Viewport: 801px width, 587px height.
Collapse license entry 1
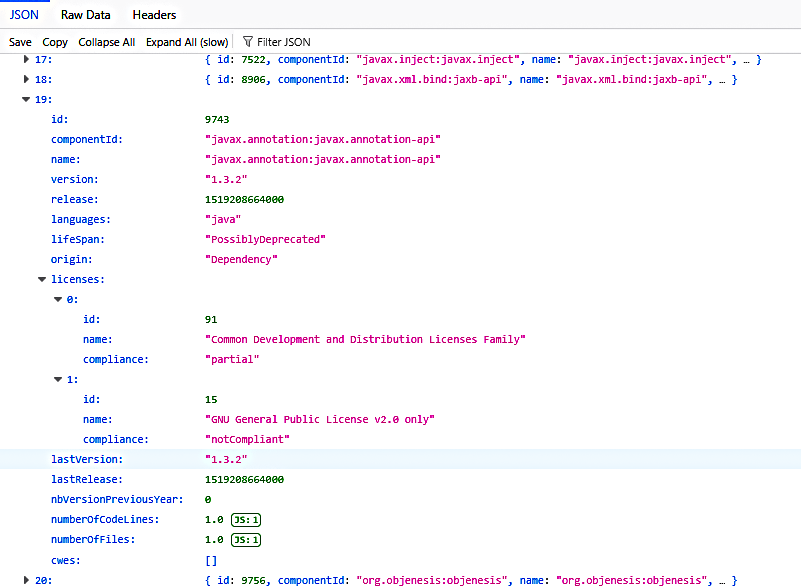[58, 380]
